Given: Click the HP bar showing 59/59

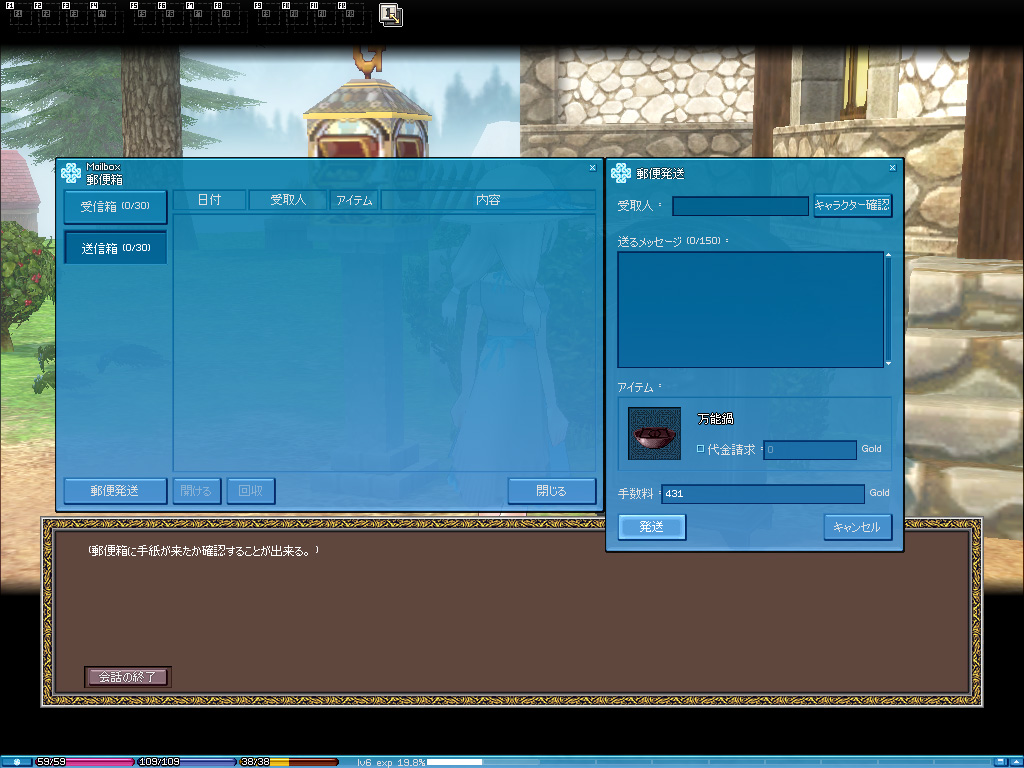Looking at the screenshot, I should click(x=83, y=762).
